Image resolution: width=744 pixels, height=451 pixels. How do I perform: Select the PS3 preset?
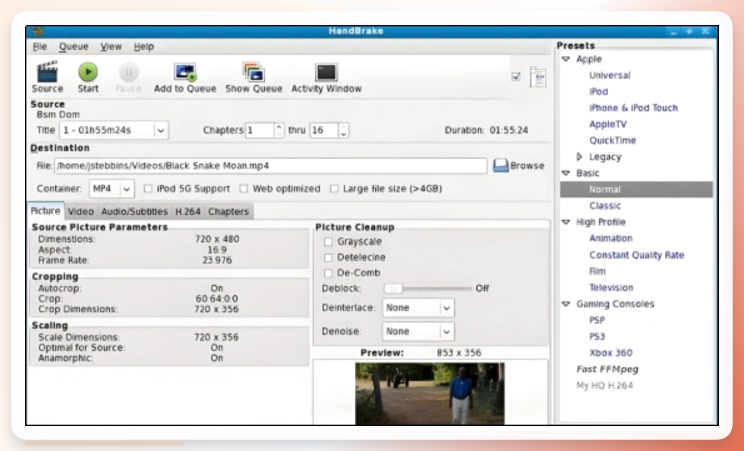pyautogui.click(x=597, y=337)
